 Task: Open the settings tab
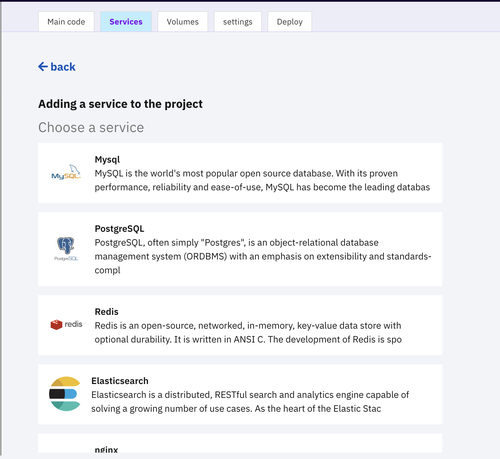(x=238, y=22)
